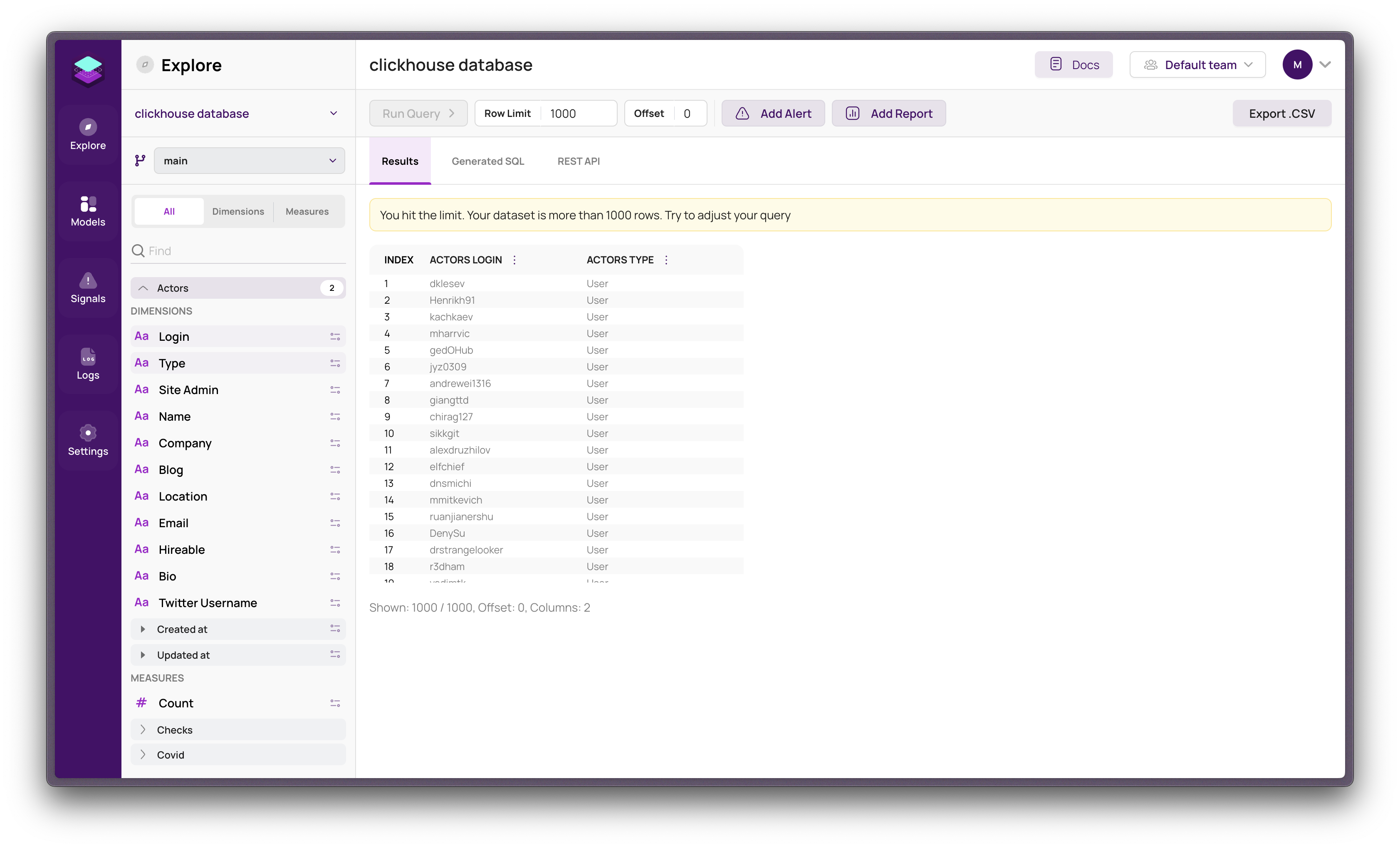The width and height of the screenshot is (1400, 848).
Task: Open the Logs section in sidebar
Action: (88, 364)
